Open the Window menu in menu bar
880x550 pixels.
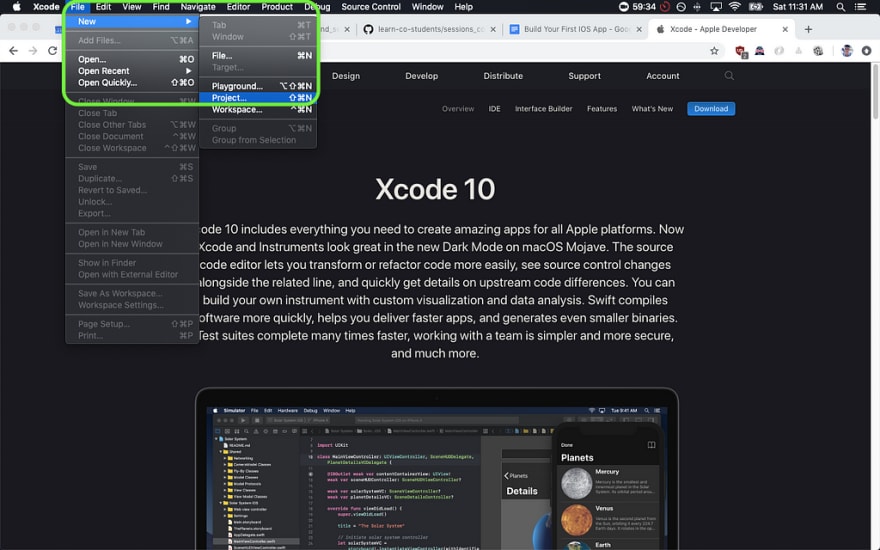(428, 7)
